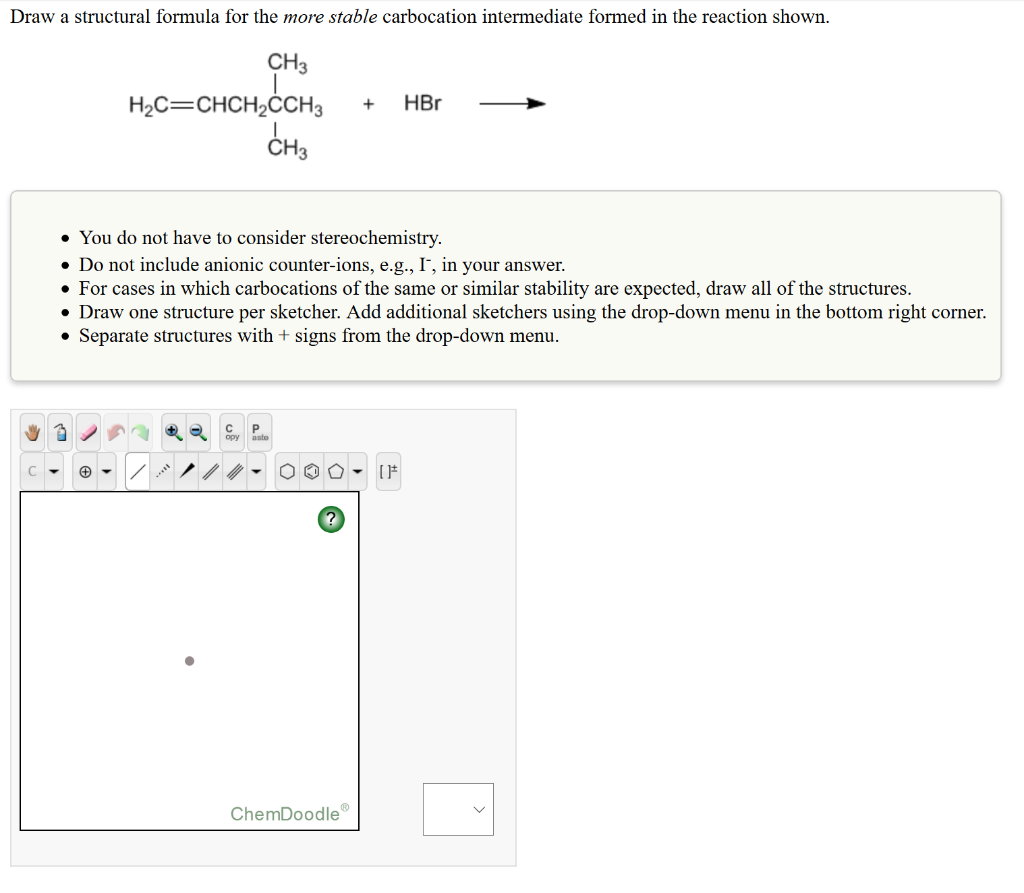Click the Paste button

259,432
